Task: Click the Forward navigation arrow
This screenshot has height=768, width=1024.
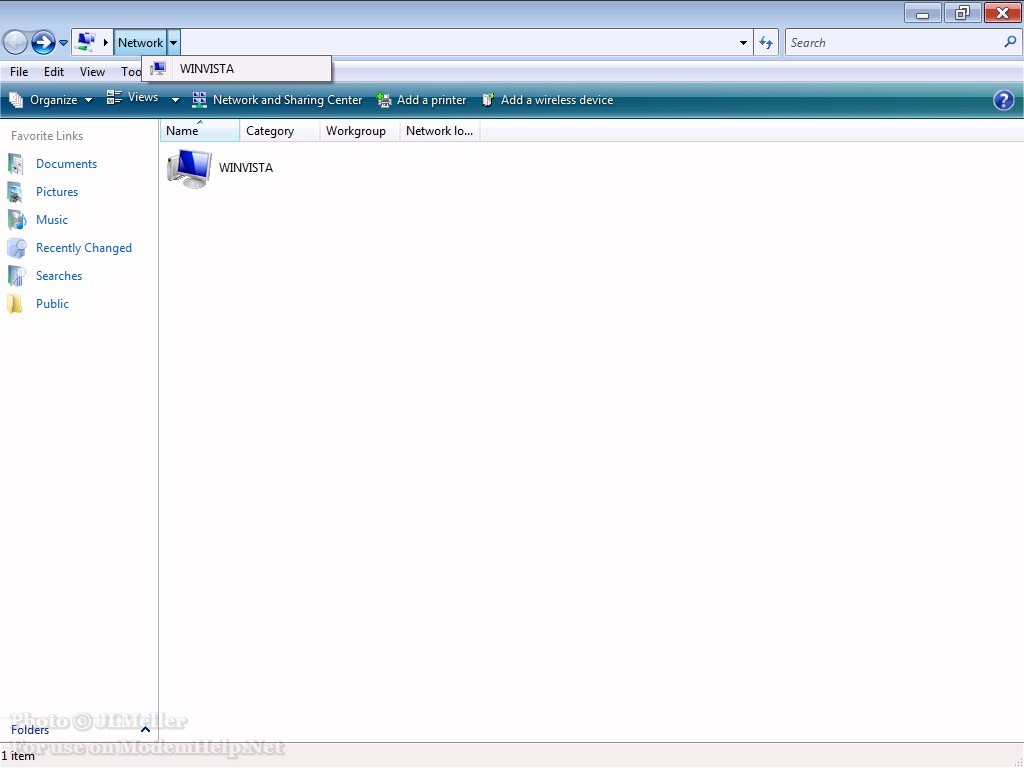Action: click(x=43, y=42)
